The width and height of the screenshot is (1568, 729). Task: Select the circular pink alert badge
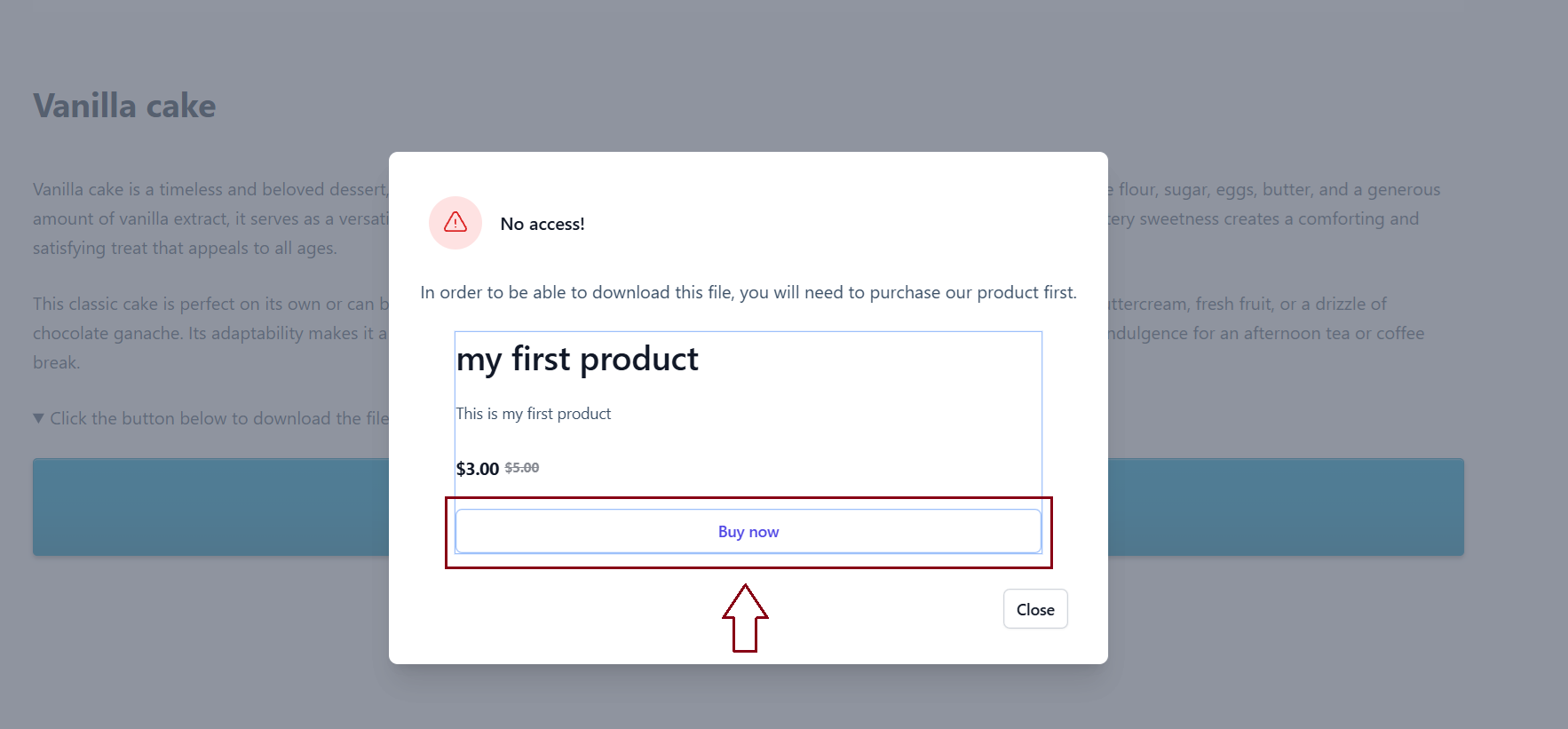pyautogui.click(x=455, y=223)
